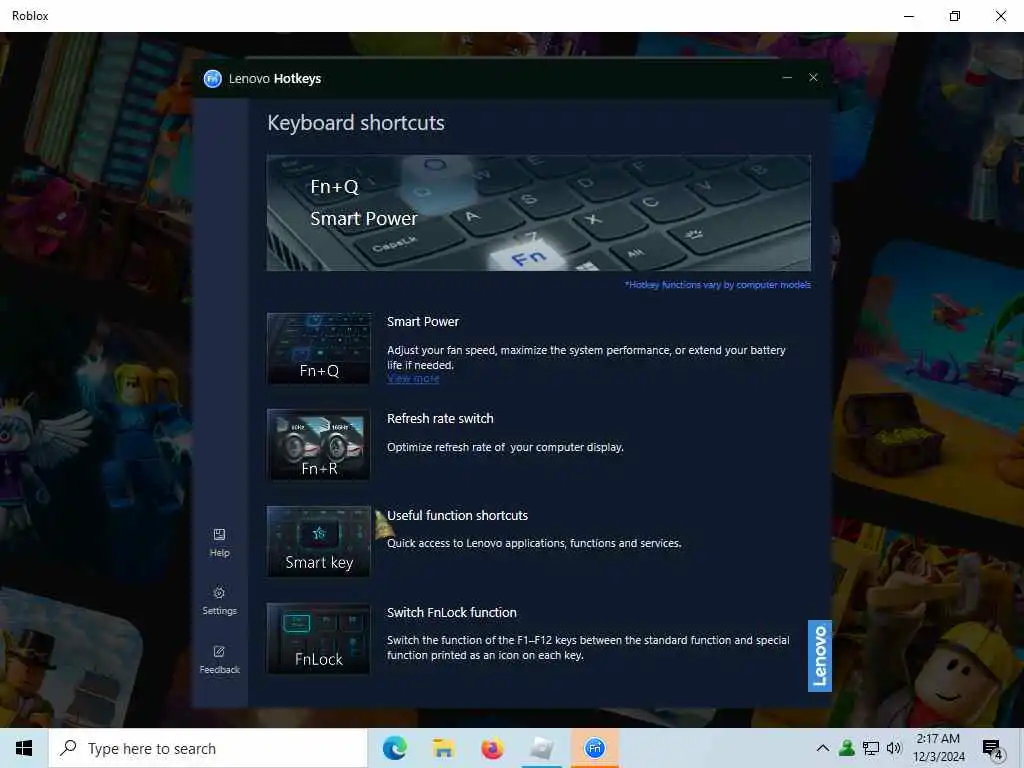Open File Explorer from the taskbar

point(443,748)
